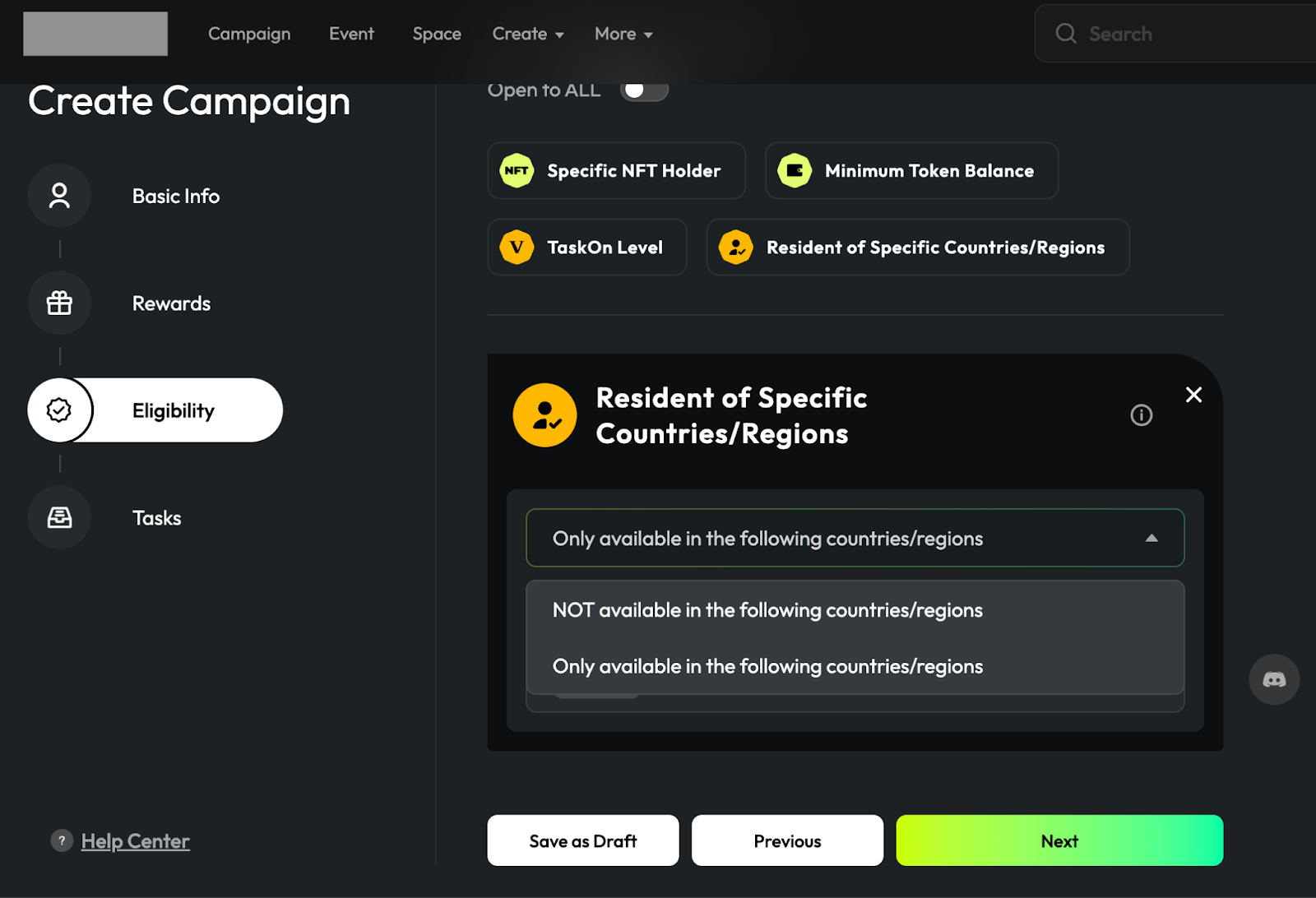Toggle the Open to ALL switch
Image resolution: width=1316 pixels, height=898 pixels.
(644, 90)
